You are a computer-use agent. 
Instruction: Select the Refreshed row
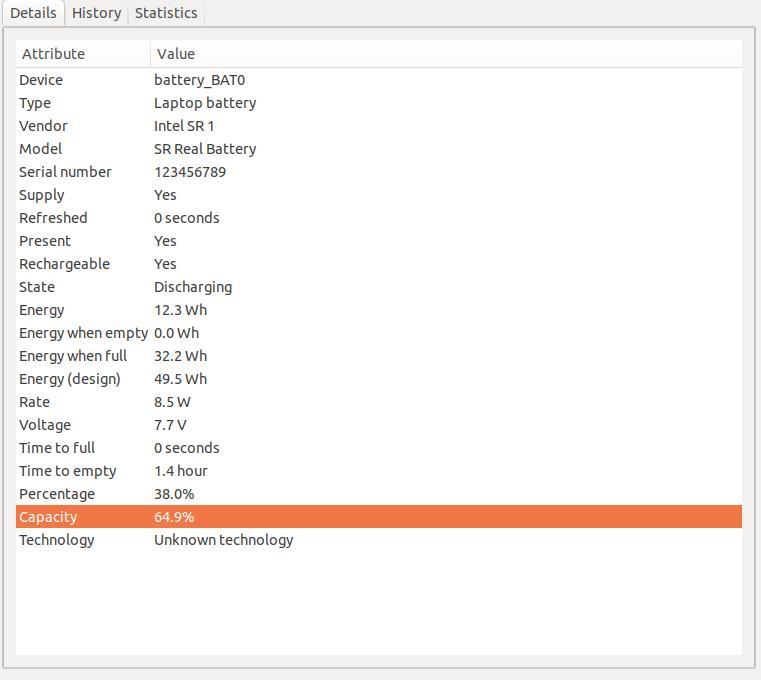379,218
